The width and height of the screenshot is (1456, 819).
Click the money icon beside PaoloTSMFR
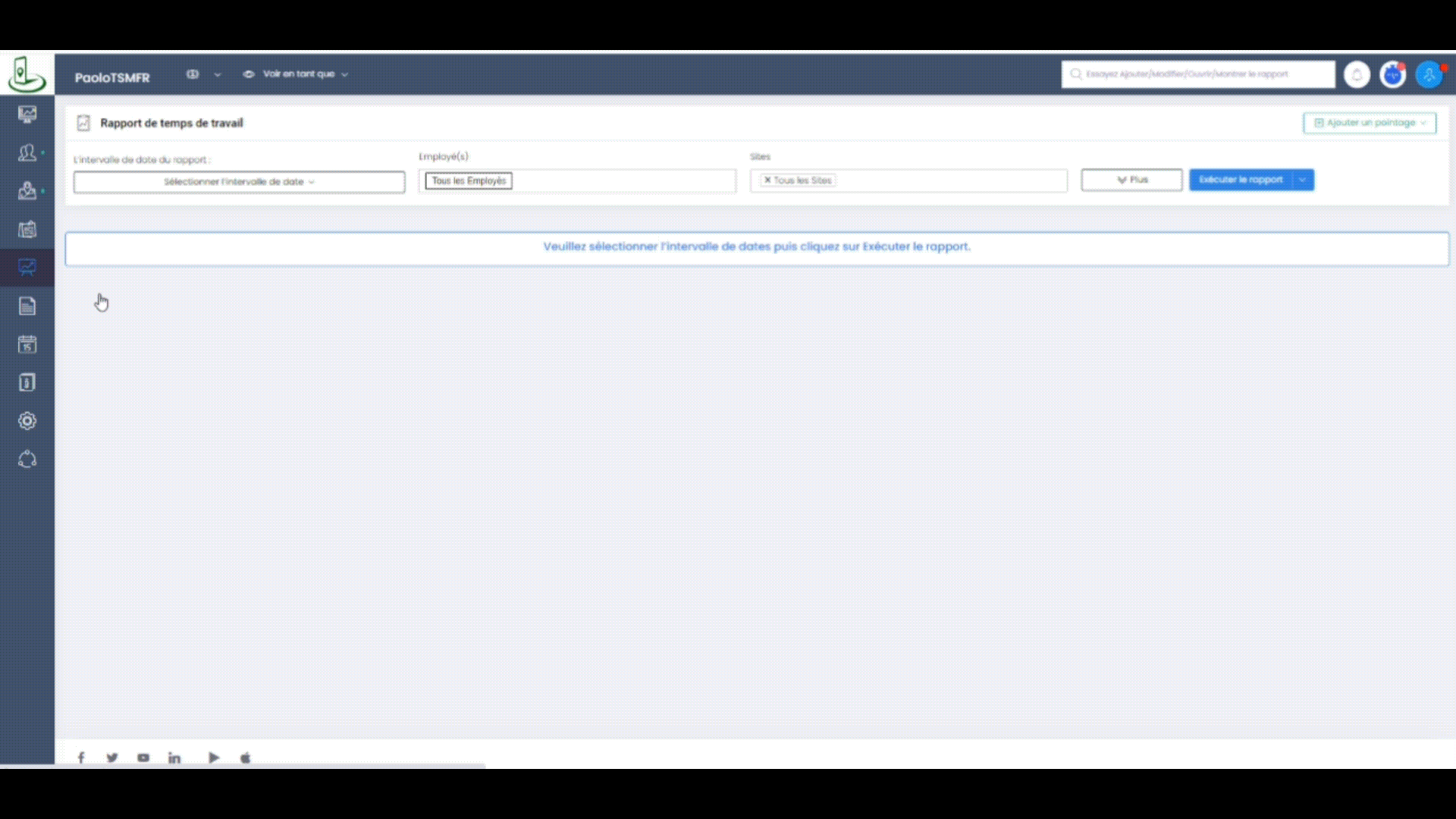[193, 74]
